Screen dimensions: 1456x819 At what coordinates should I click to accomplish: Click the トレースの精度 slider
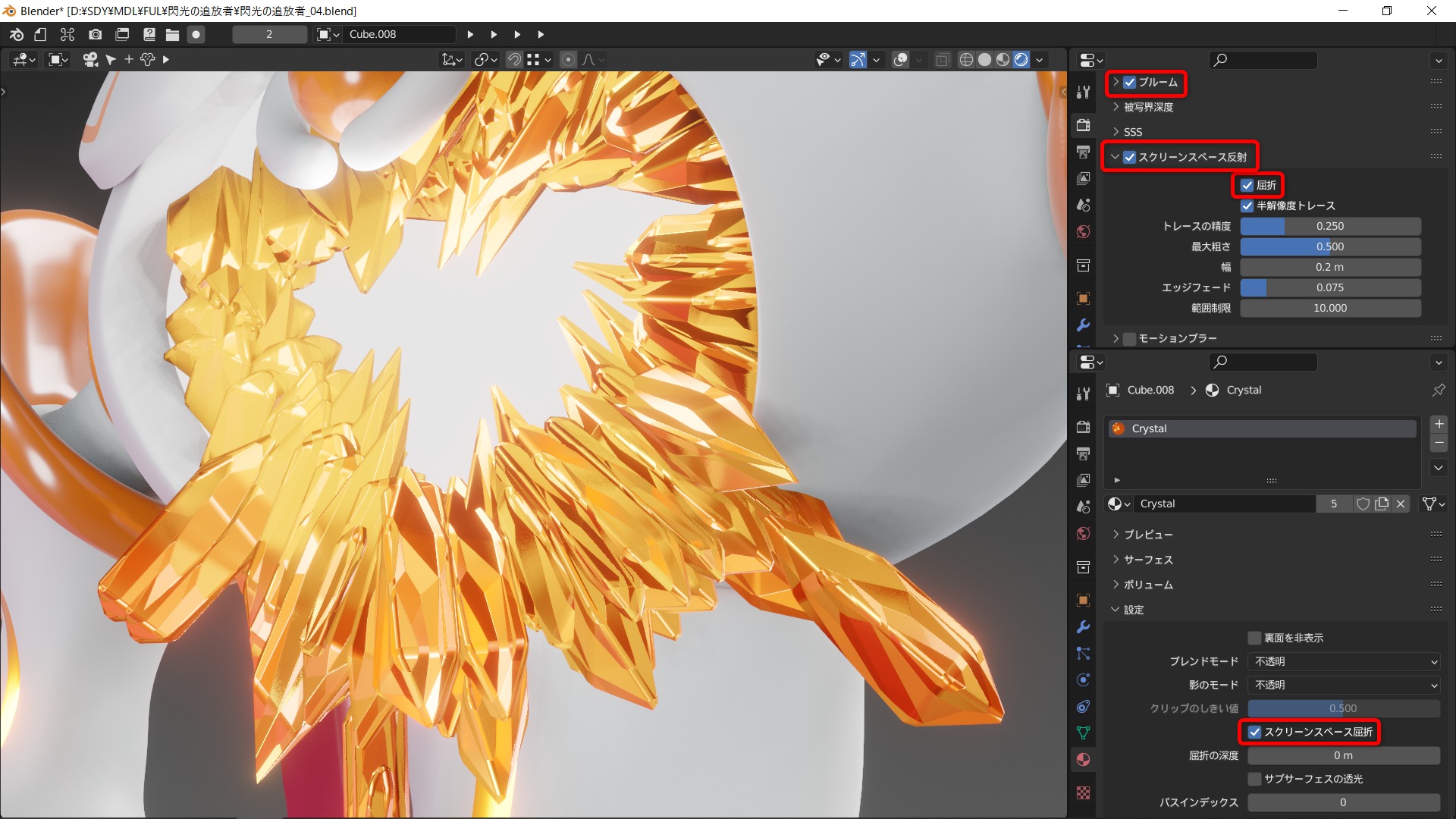click(1330, 226)
